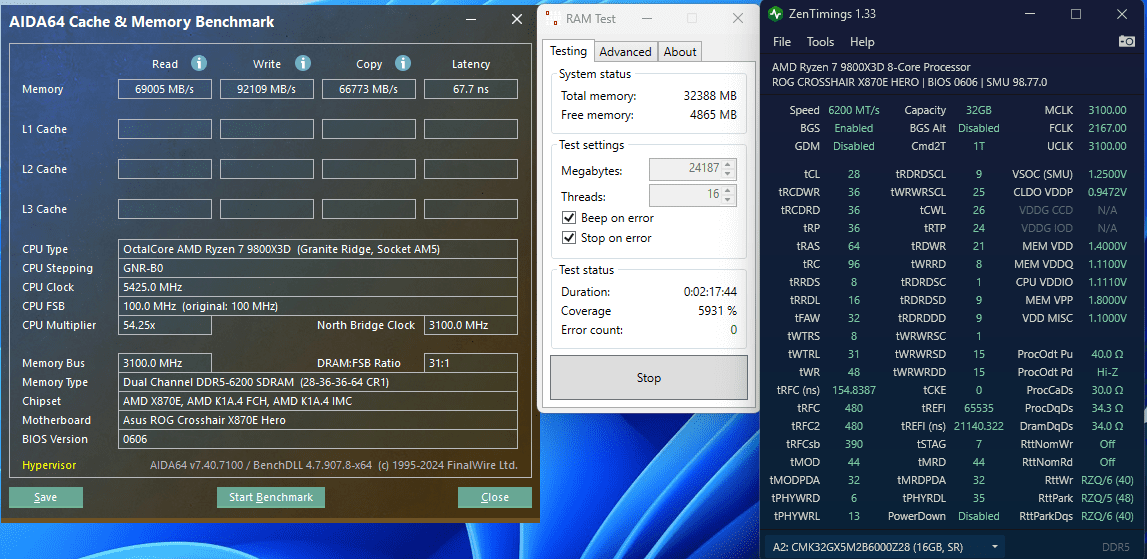
Task: Click the Chipset AMD X870E field
Action: (317, 401)
